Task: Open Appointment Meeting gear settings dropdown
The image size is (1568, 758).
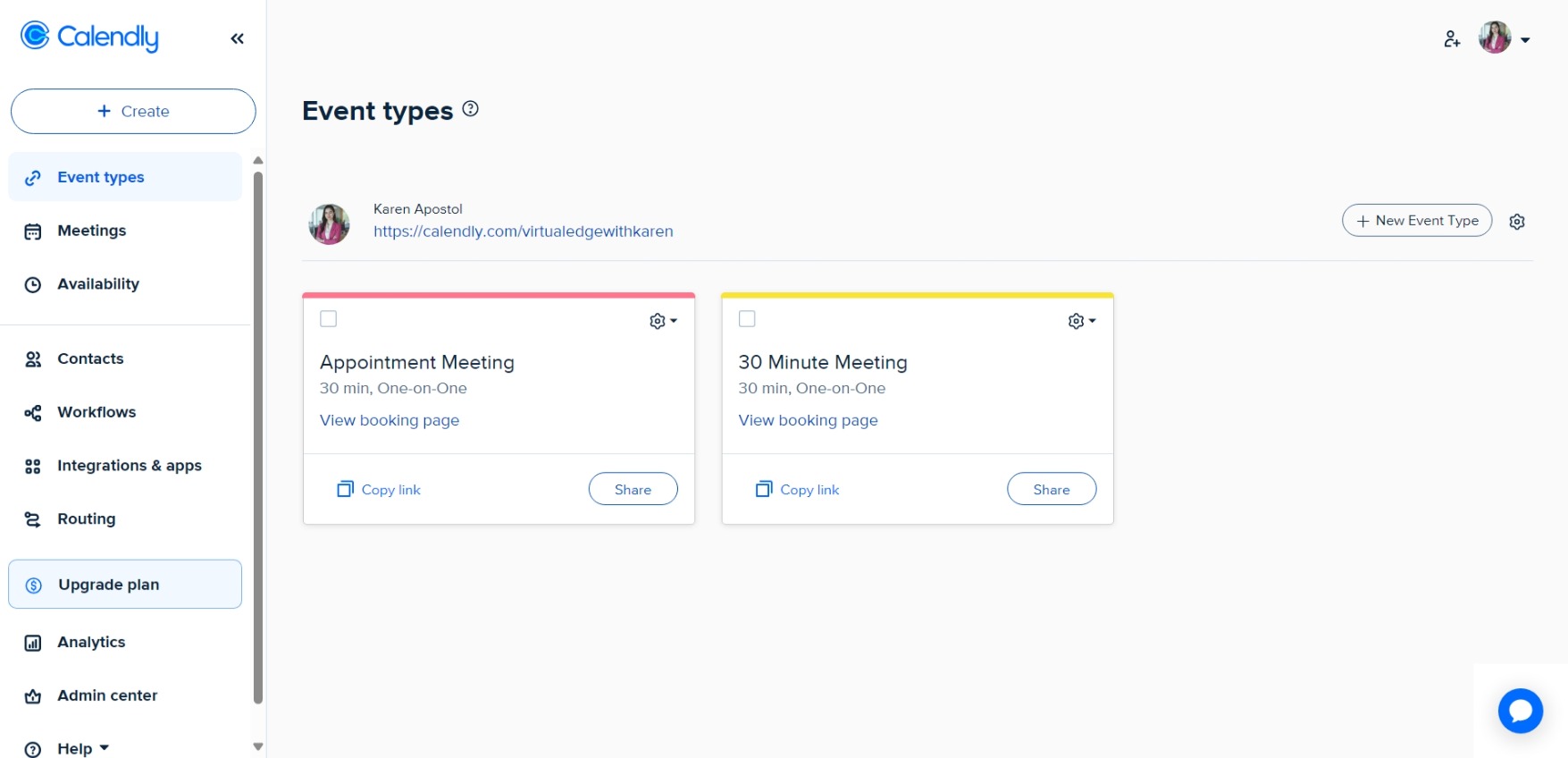Action: click(x=663, y=321)
